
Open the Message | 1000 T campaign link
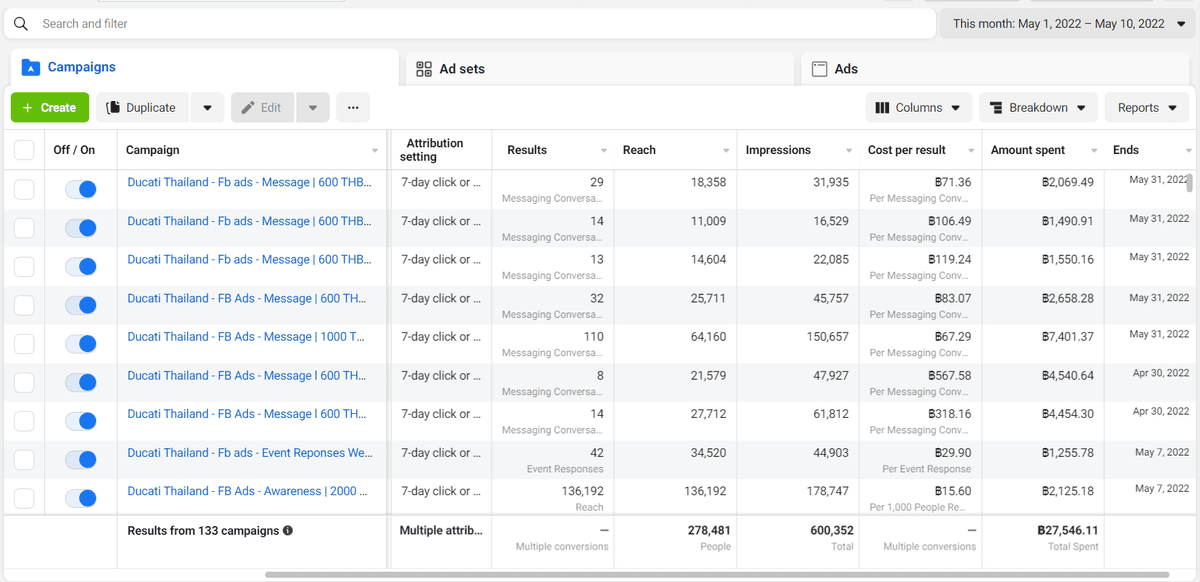pos(246,337)
